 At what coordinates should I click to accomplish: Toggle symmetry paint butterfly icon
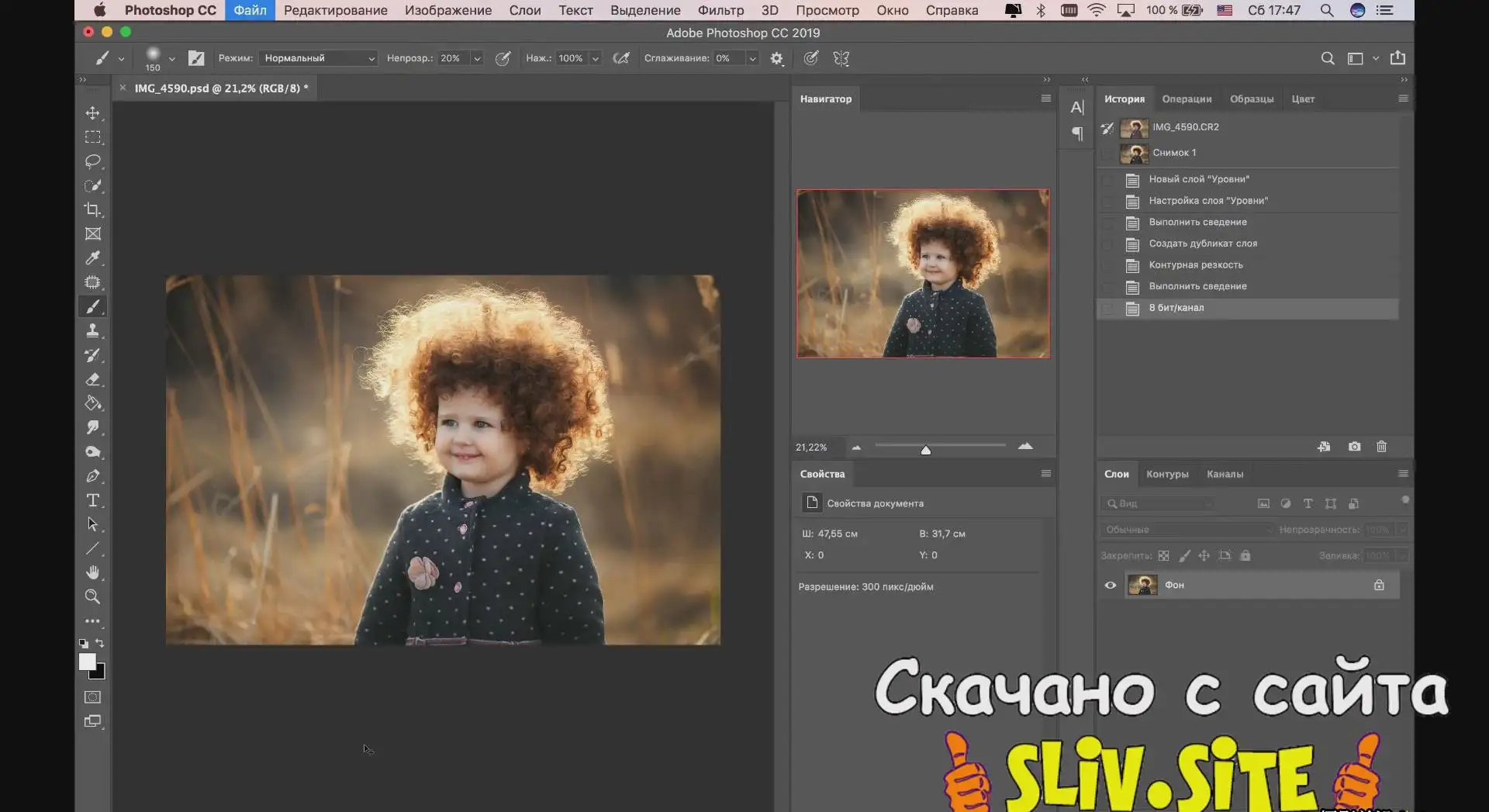[x=841, y=58]
